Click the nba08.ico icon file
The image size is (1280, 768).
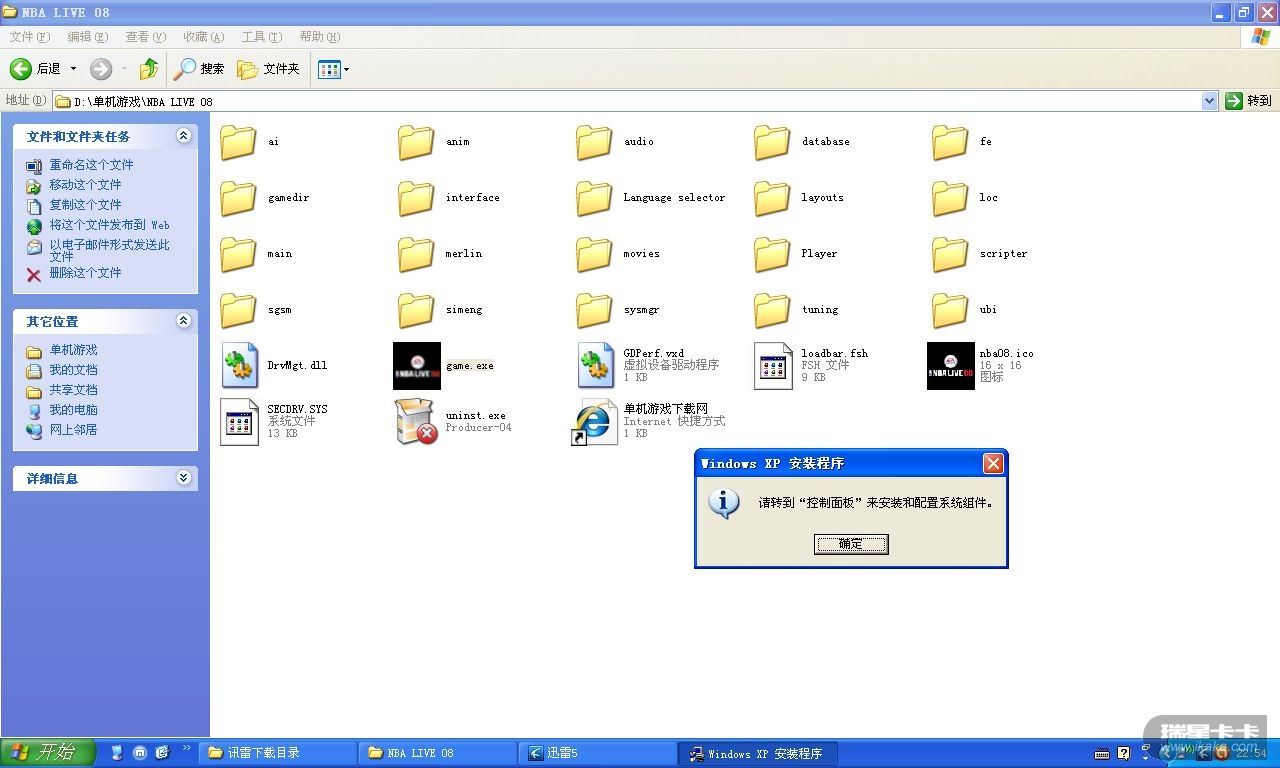(950, 366)
